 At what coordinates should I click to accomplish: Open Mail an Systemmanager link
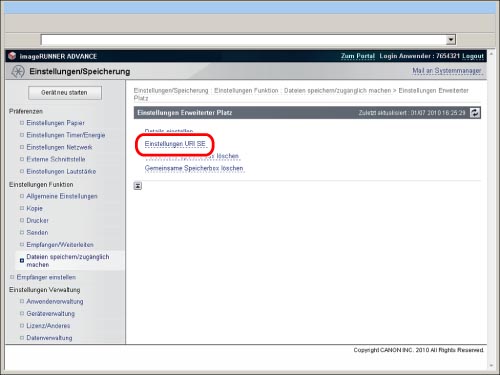[447, 71]
